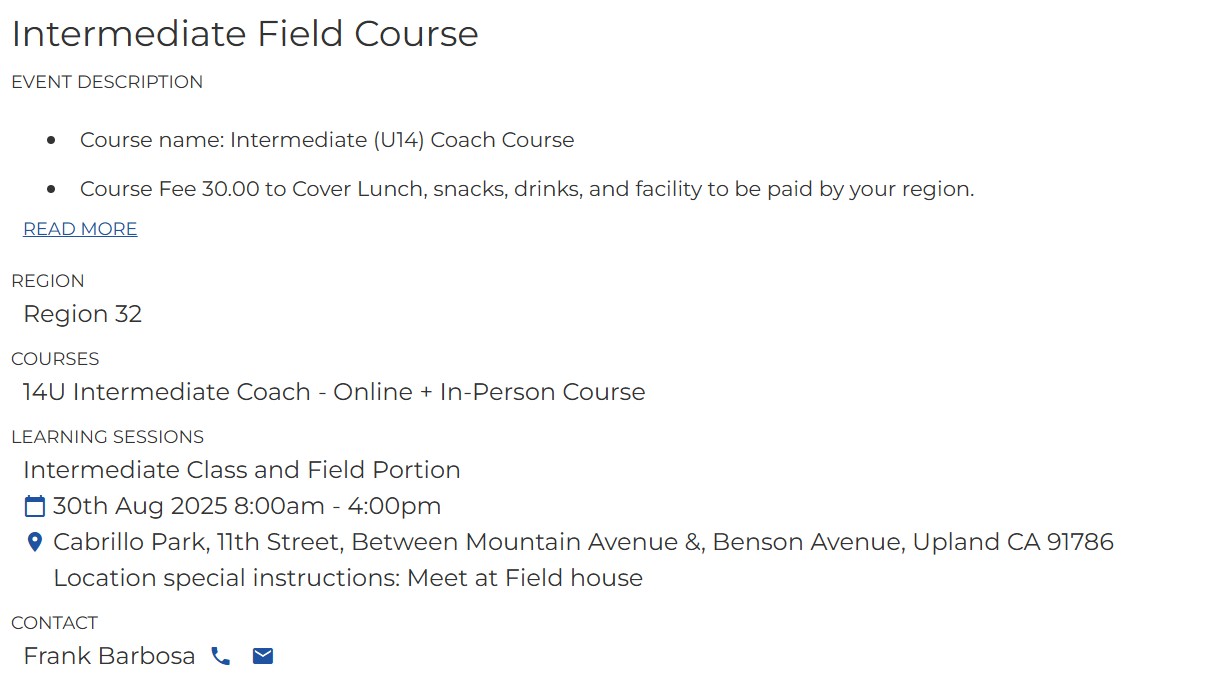
Task: Click the COURSES section label
Action: tap(55, 359)
